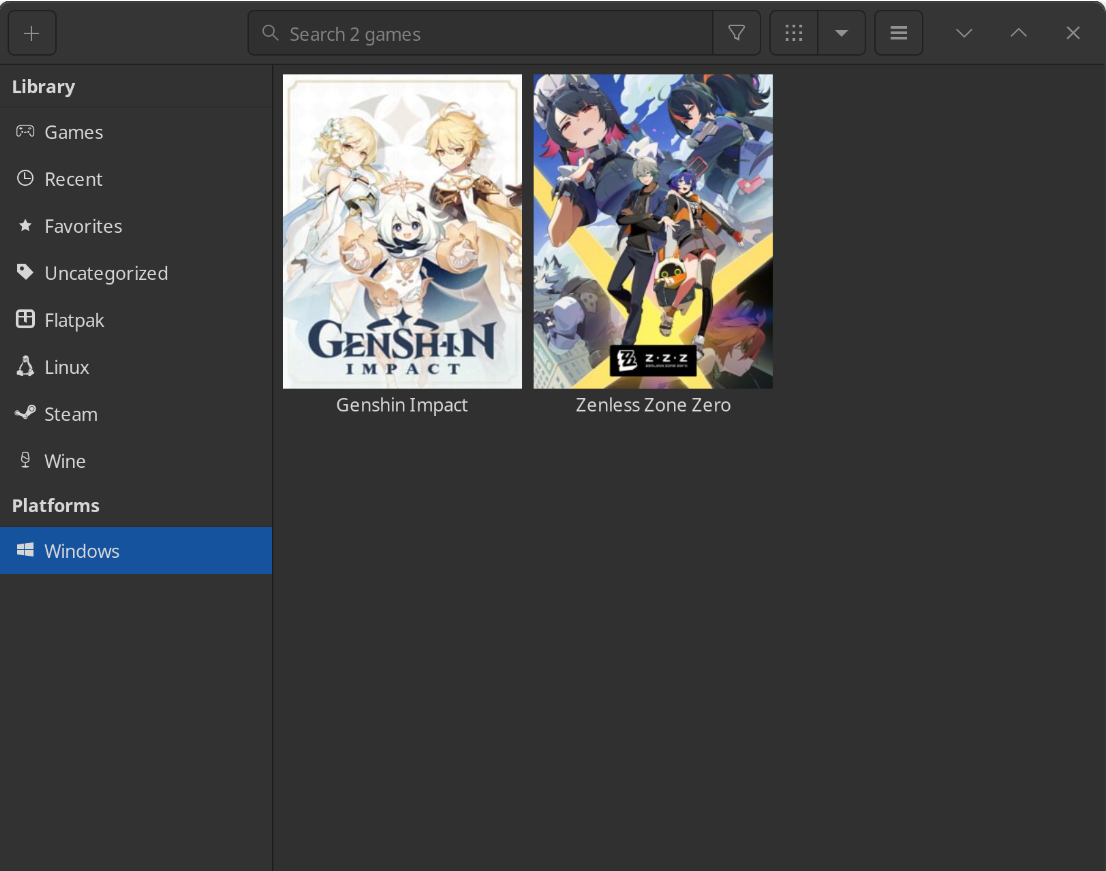Viewport: 1106px width, 871px height.
Task: Open the filter funnel control
Action: [x=736, y=32]
